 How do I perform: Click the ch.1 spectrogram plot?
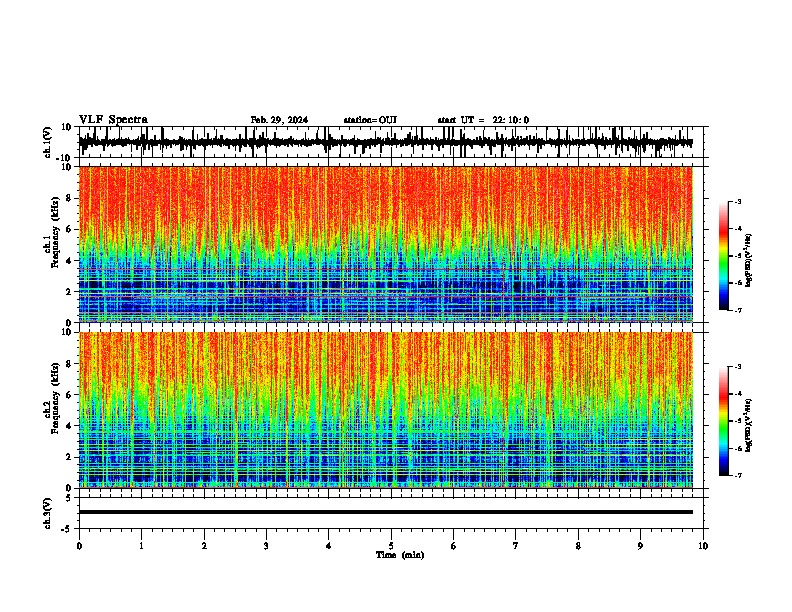386,244
